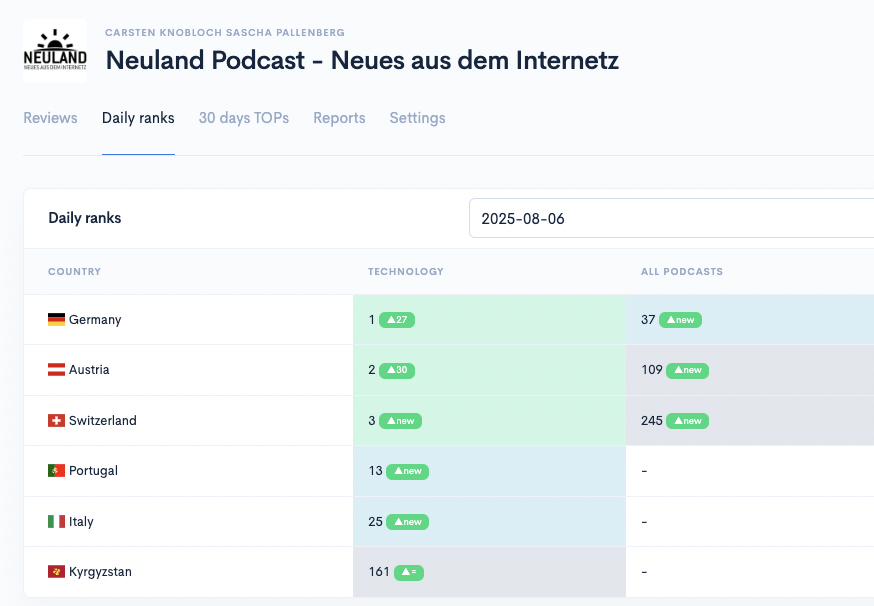Viewport: 874px width, 606px height.
Task: Click the date field showing 2025-08-06
Action: 671,218
